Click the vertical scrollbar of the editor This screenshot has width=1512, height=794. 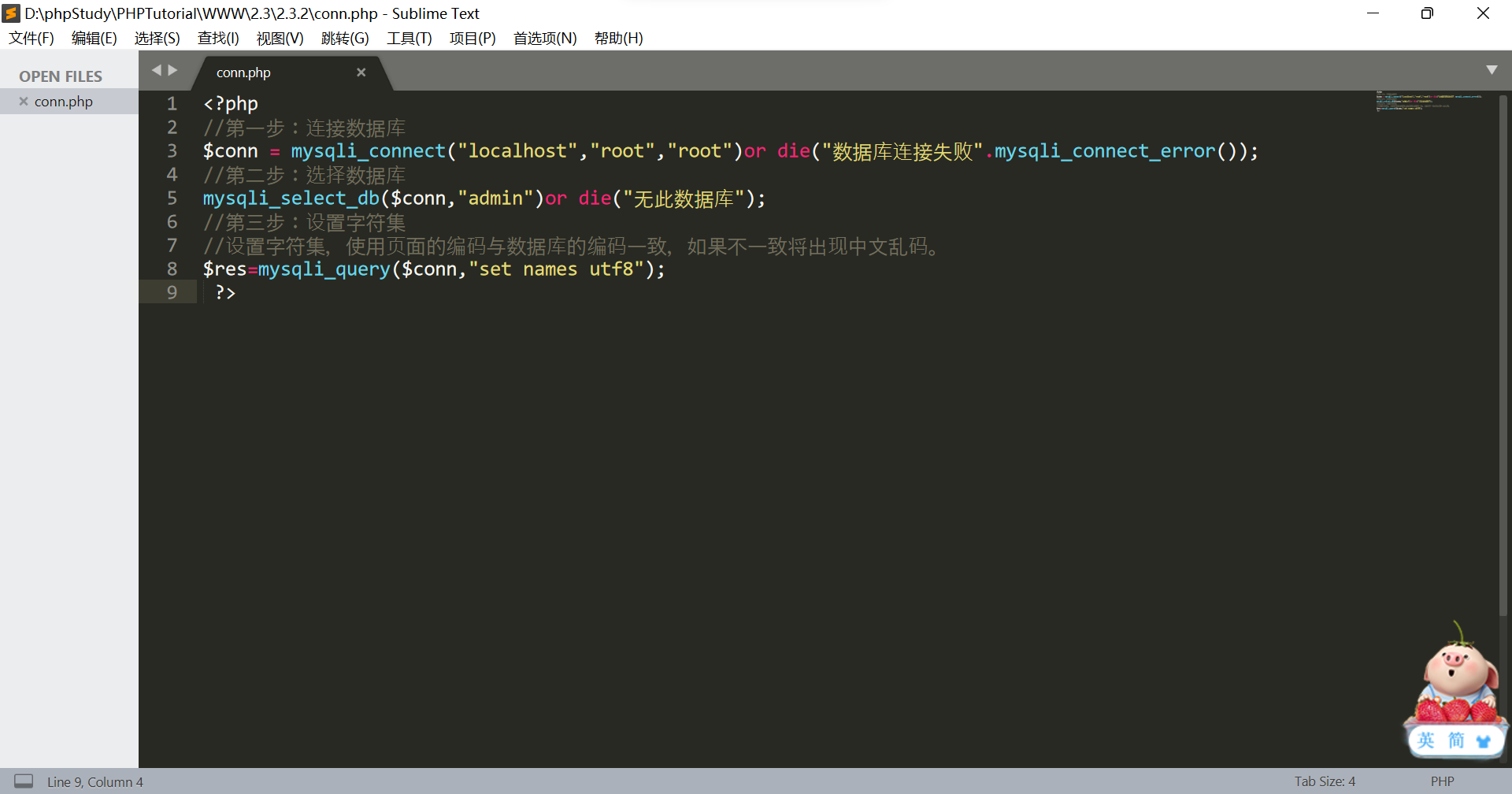pyautogui.click(x=1503, y=354)
